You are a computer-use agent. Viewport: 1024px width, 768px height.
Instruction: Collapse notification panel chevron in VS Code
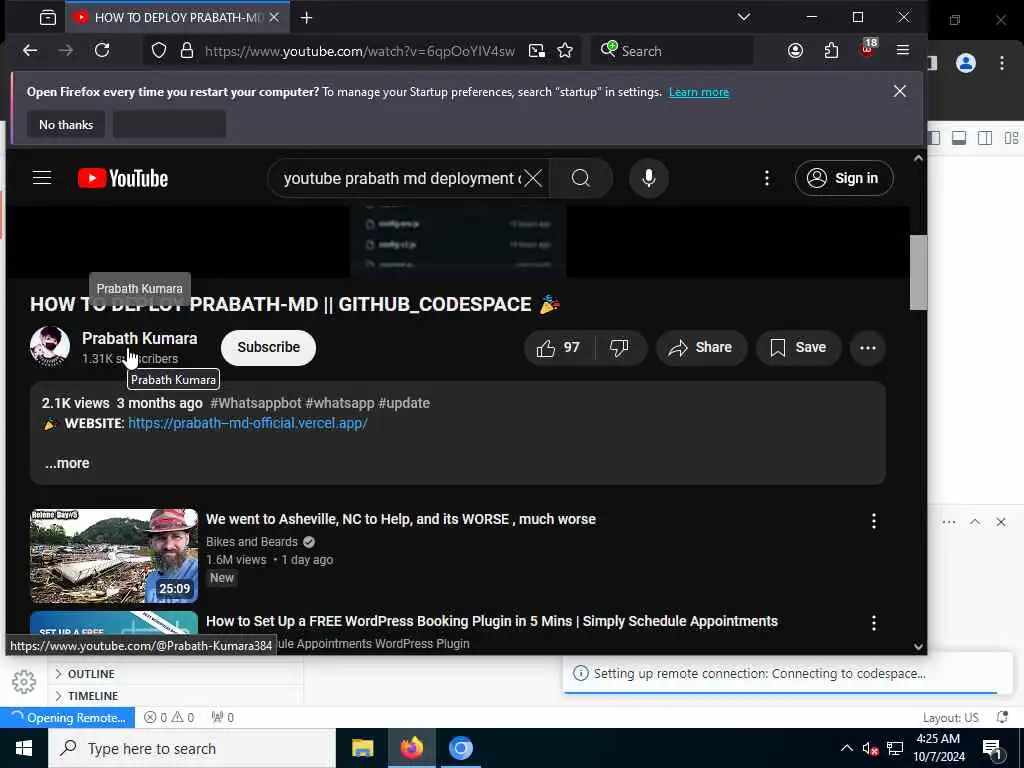[x=975, y=522]
